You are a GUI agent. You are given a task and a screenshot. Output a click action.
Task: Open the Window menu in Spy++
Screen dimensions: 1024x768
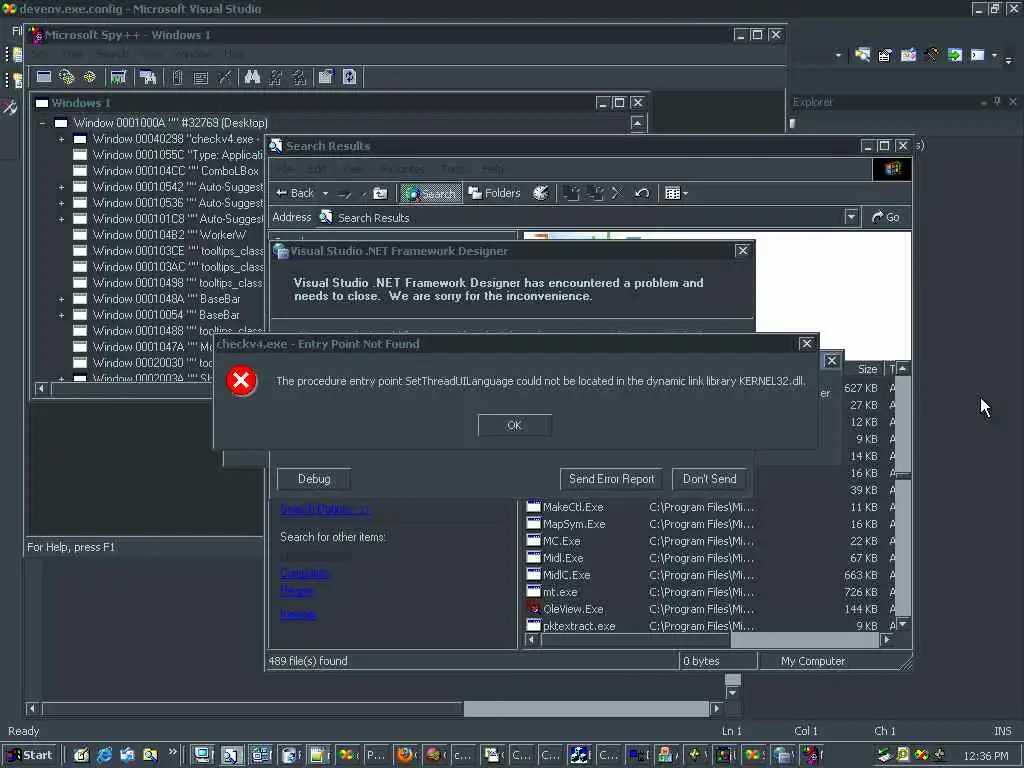[x=193, y=54]
